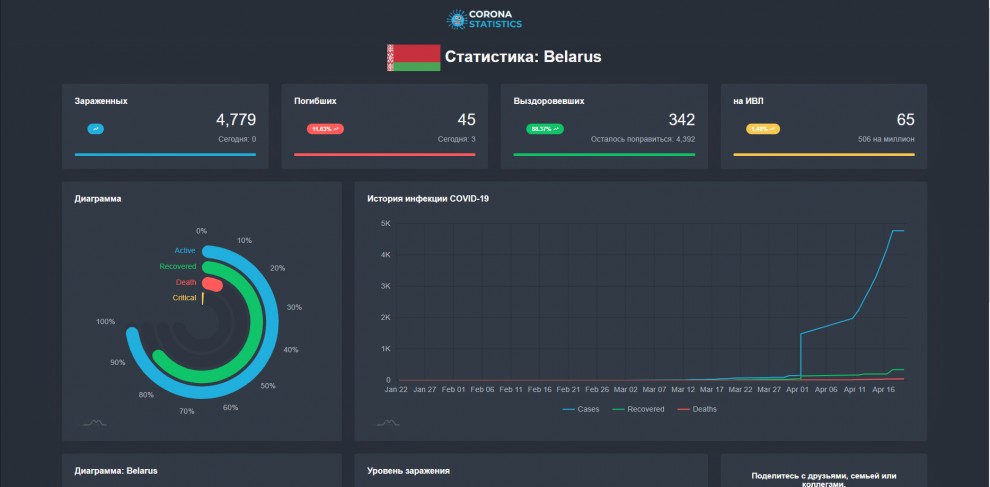Click Осталось поправиться: 4,392 text
Viewport: 990px width, 487px height.
coord(643,140)
